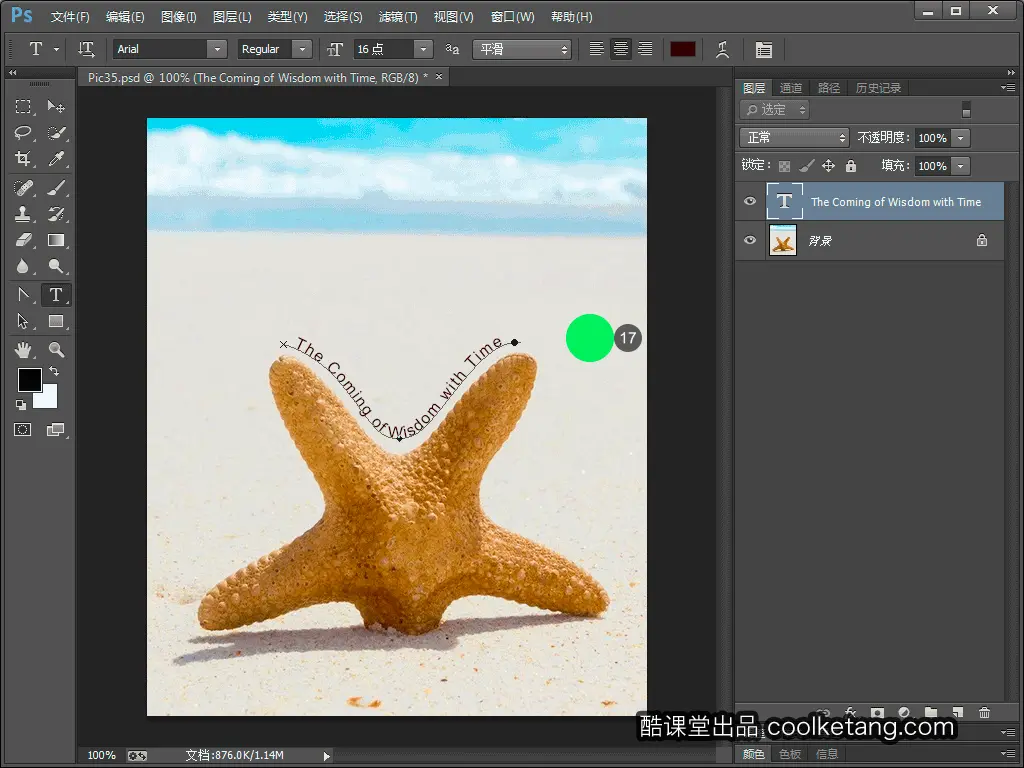Viewport: 1024px width, 768px height.
Task: Select the Zoom tool
Action: 56,350
